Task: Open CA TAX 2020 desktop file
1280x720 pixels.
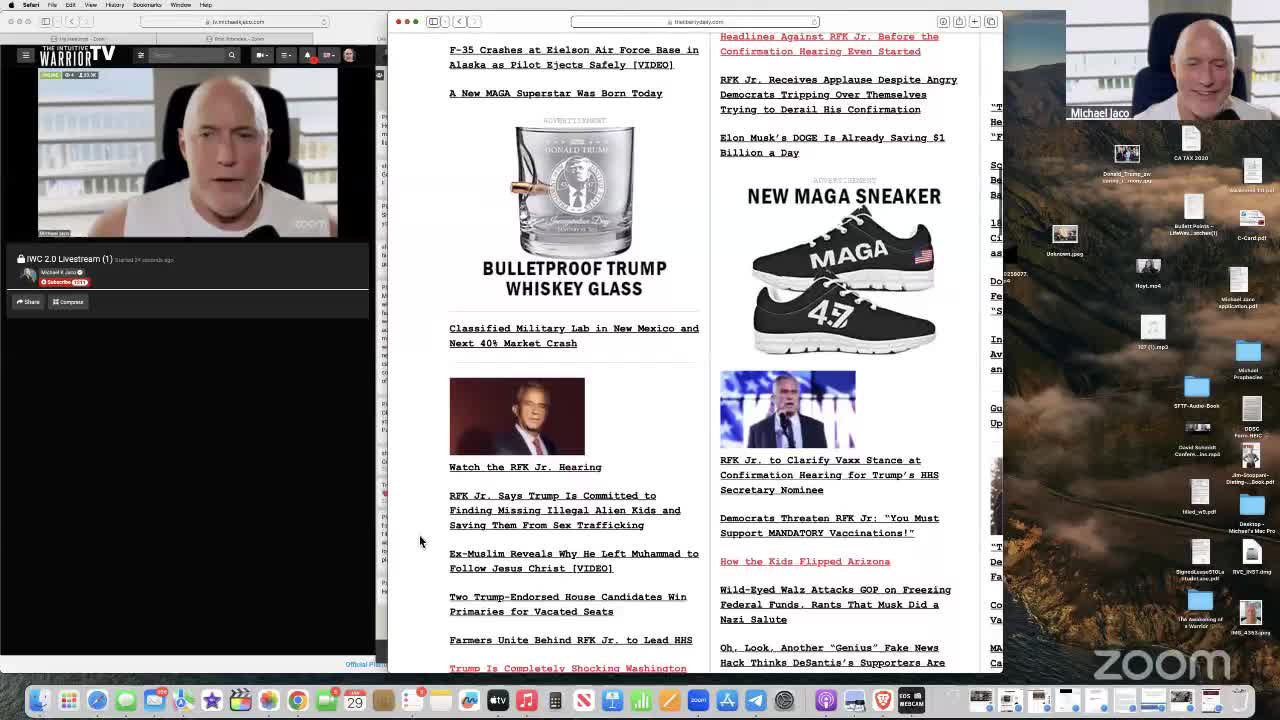Action: (1190, 142)
